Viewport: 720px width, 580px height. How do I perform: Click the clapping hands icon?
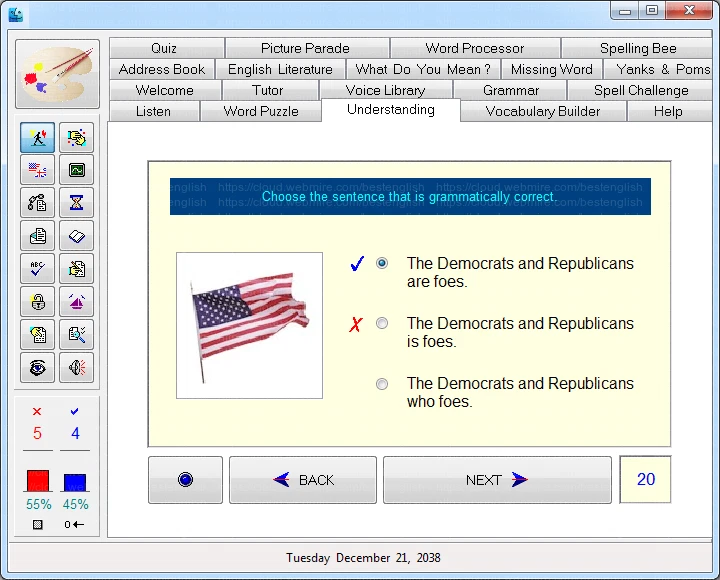(76, 137)
